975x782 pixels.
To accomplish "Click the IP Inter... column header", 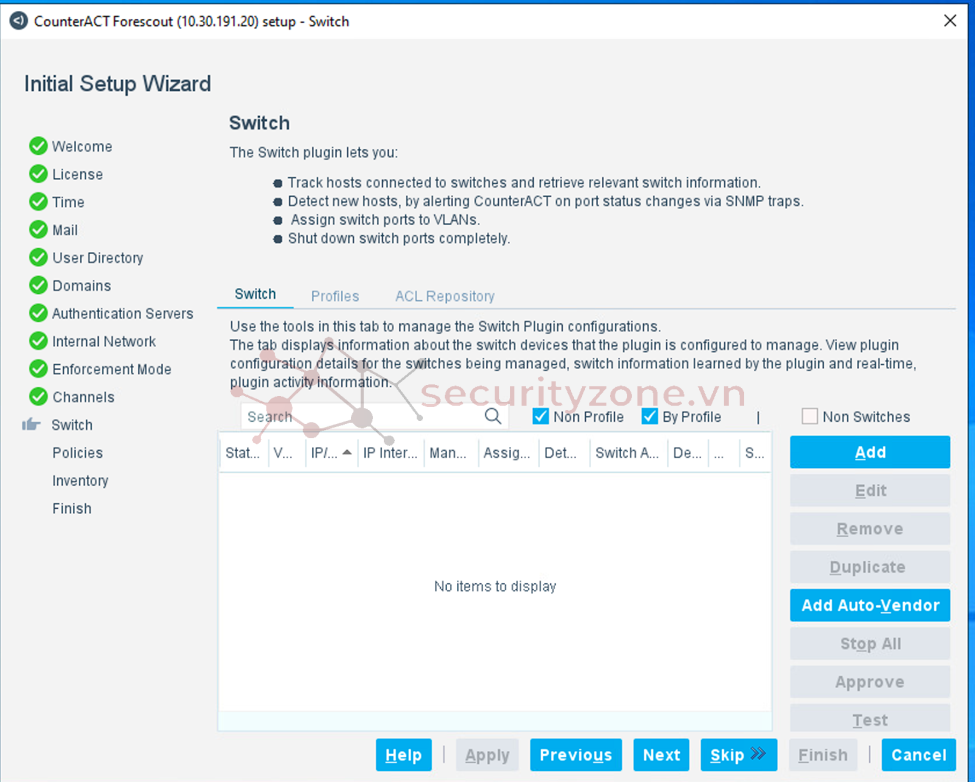I will tap(390, 453).
